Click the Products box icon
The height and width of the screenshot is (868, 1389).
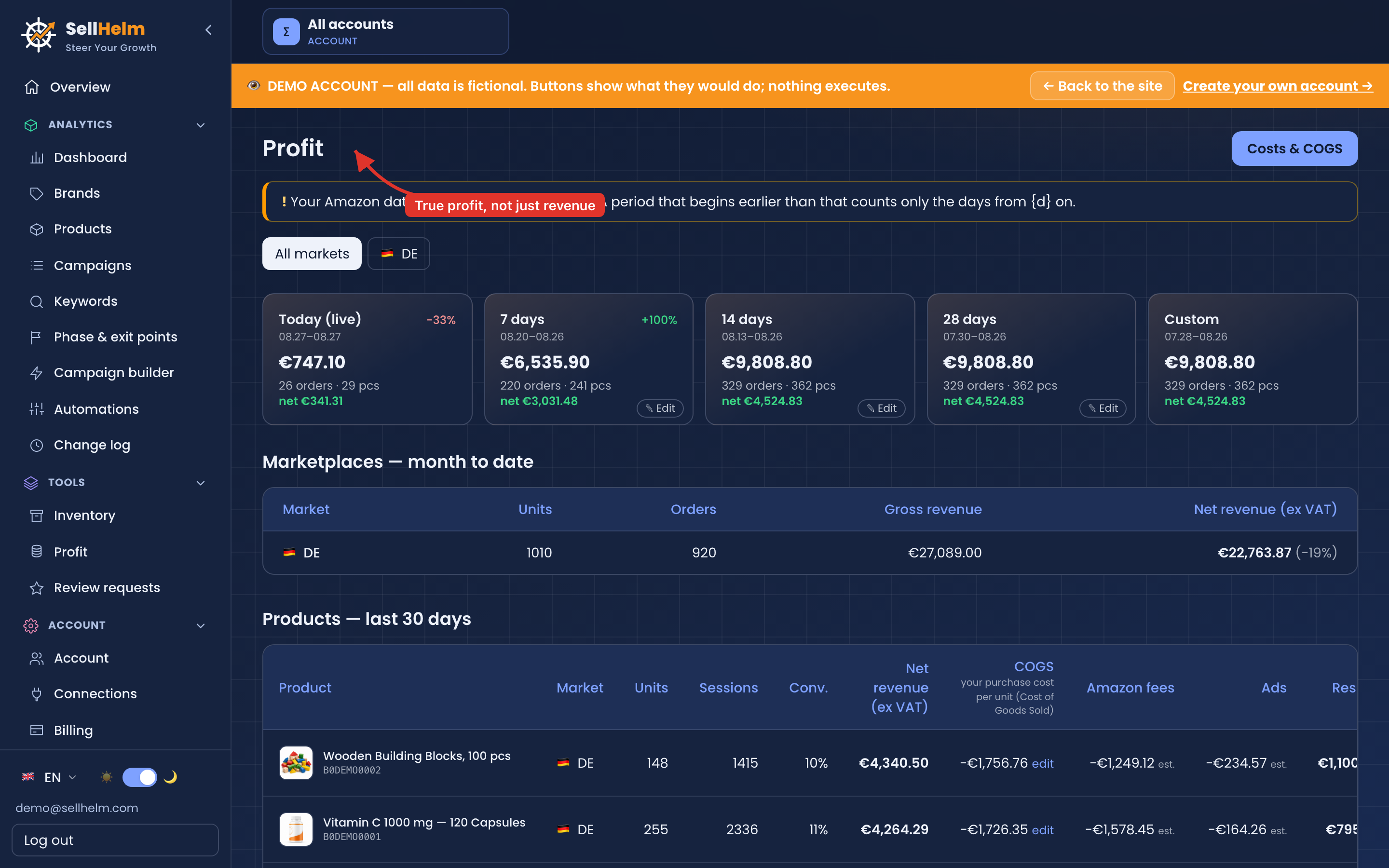click(x=37, y=229)
